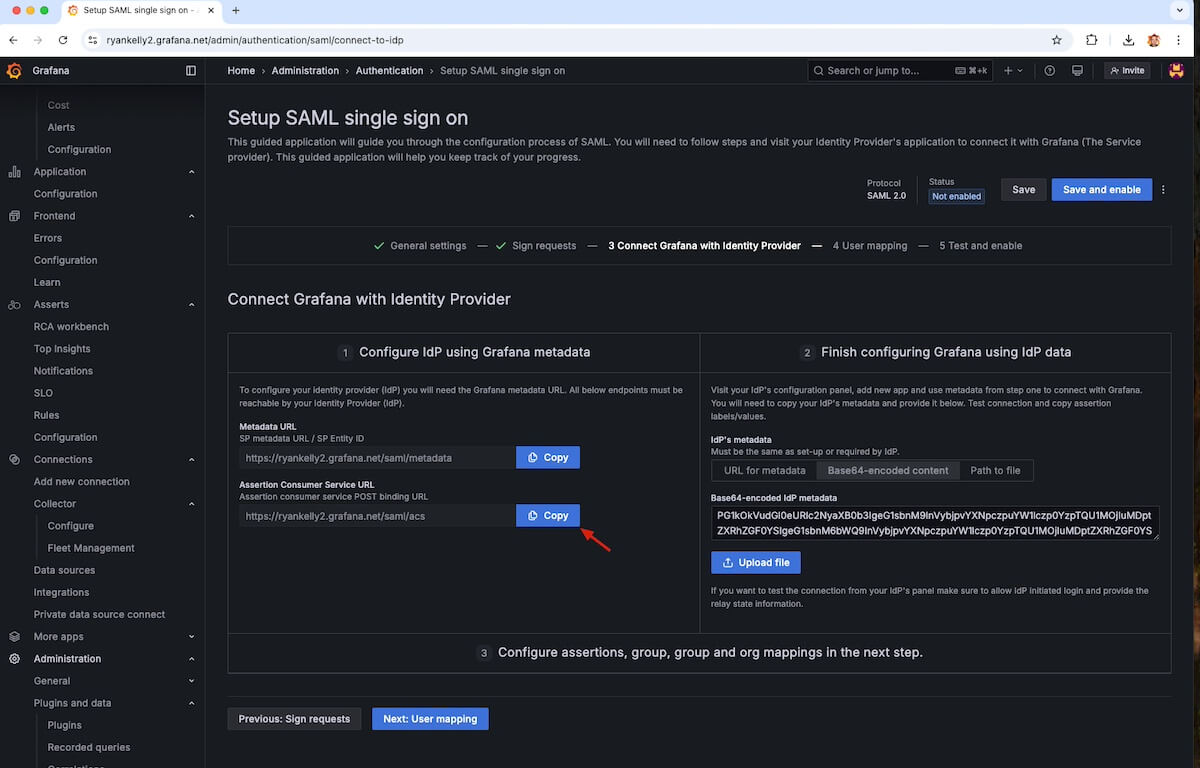Select the Path to file option

995,470
